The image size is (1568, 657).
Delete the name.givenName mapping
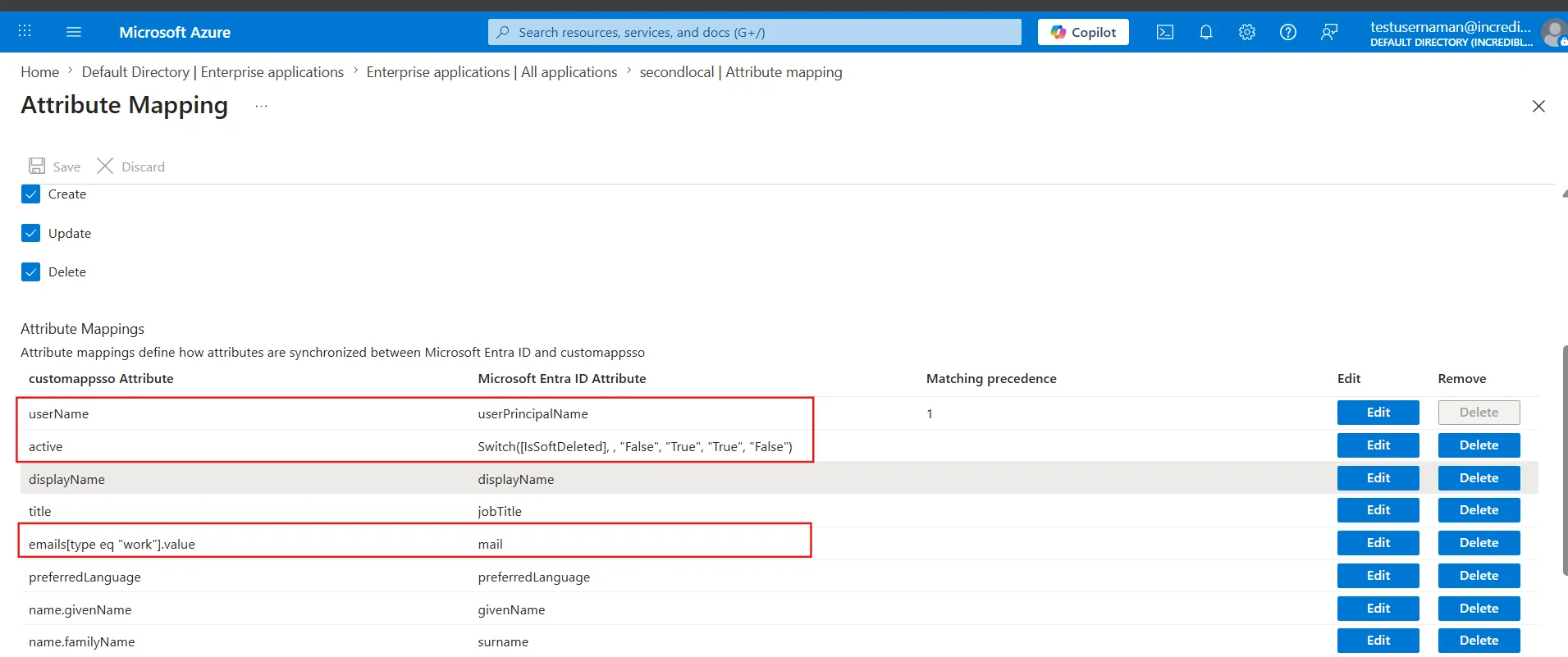coord(1479,609)
